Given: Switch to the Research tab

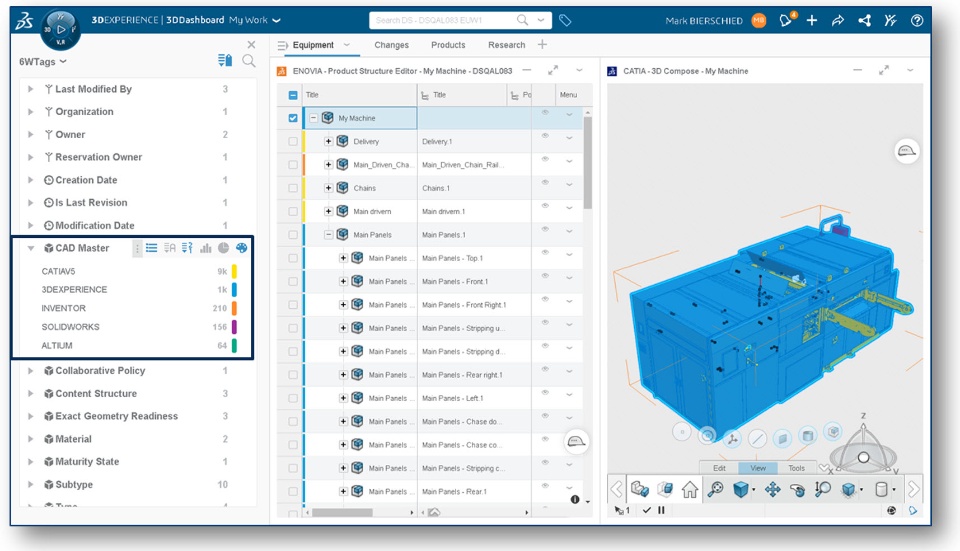Looking at the screenshot, I should pos(506,45).
